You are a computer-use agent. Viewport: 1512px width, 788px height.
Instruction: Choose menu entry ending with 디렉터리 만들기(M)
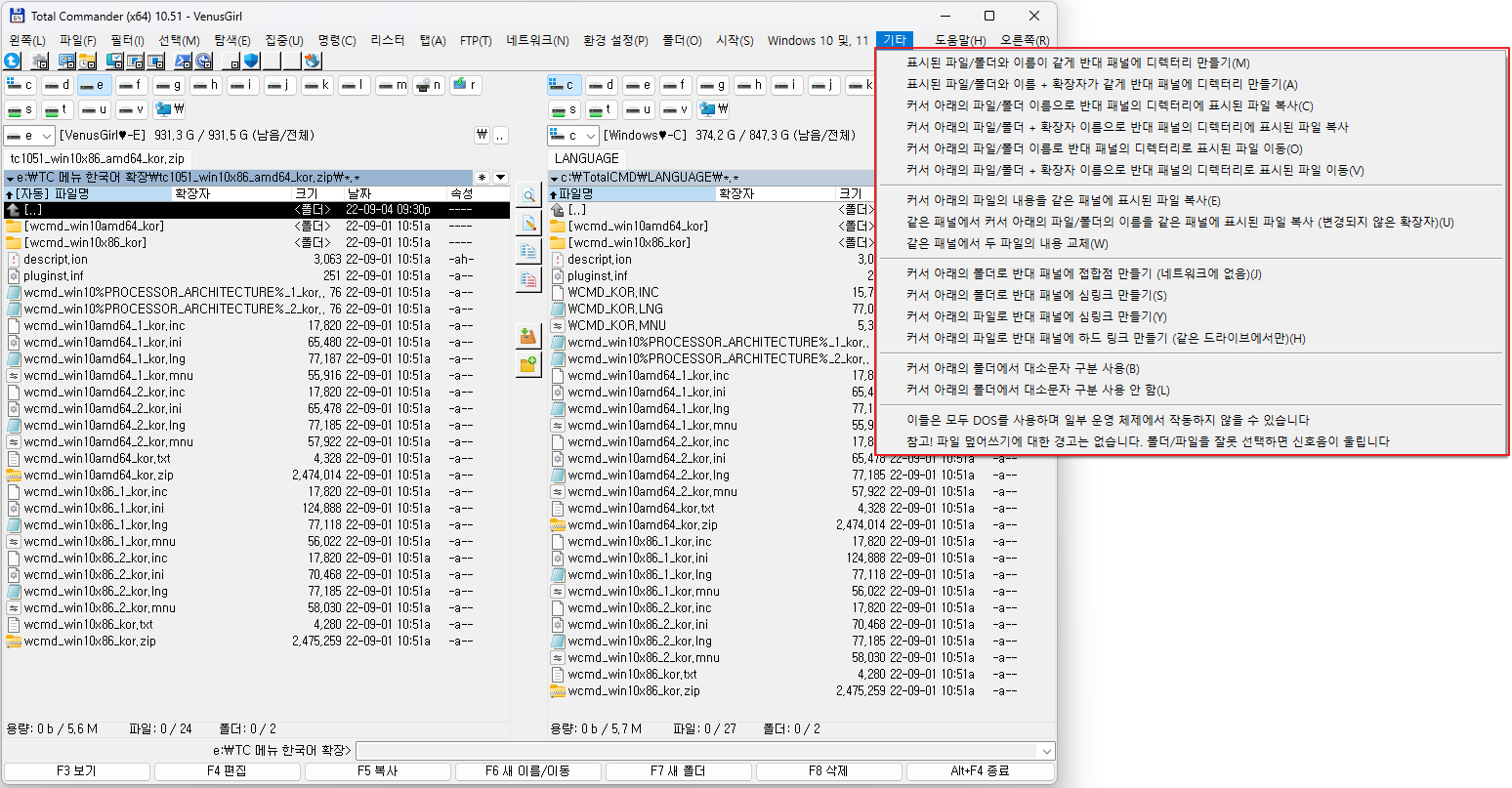click(1077, 62)
